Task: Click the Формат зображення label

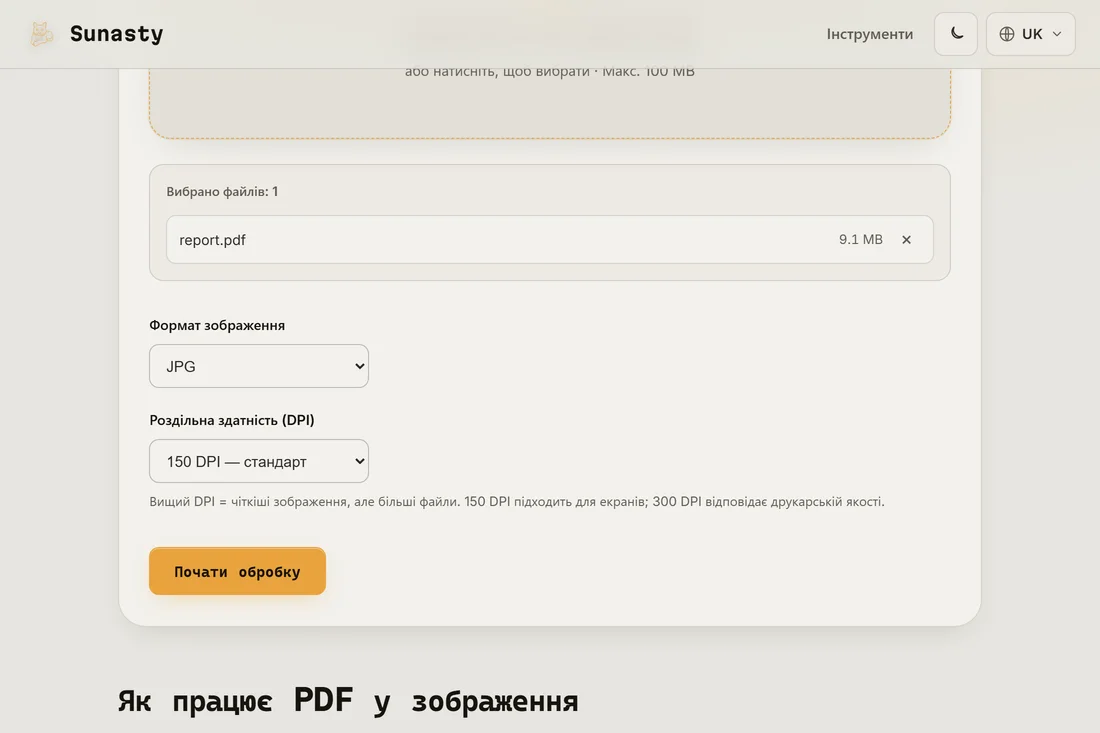Action: [x=217, y=325]
